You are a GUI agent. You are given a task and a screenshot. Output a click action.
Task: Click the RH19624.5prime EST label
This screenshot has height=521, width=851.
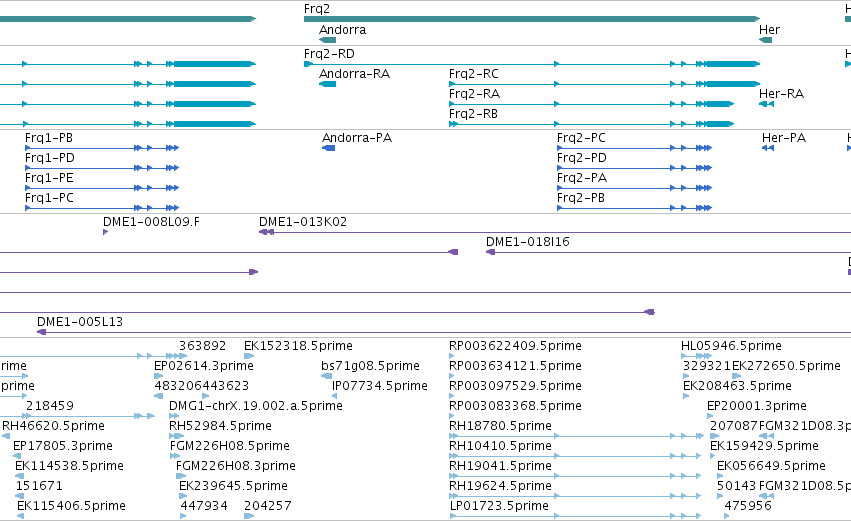pyautogui.click(x=500, y=486)
